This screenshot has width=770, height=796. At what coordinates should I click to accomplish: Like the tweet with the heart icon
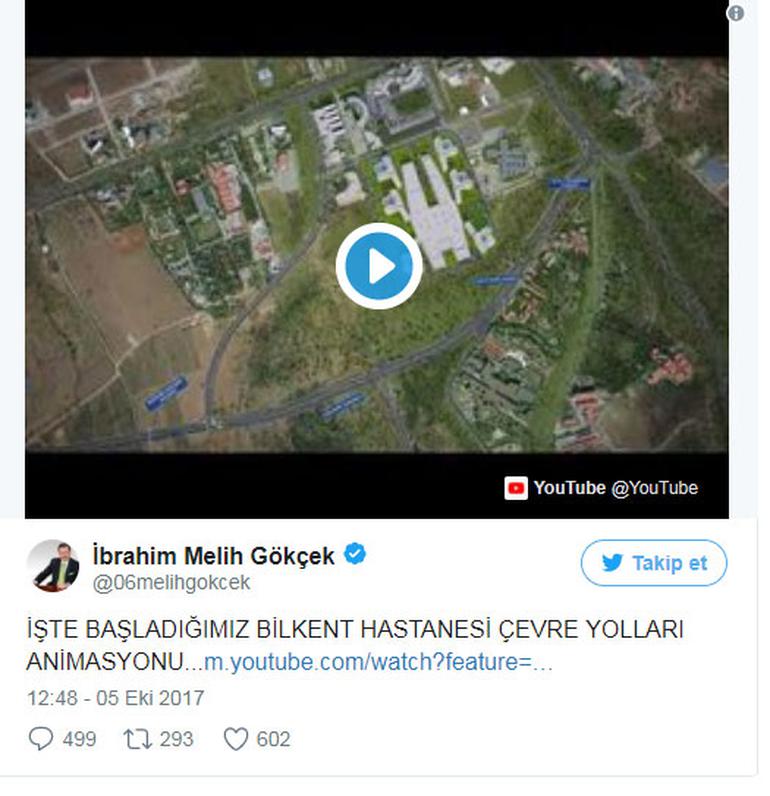tap(236, 739)
